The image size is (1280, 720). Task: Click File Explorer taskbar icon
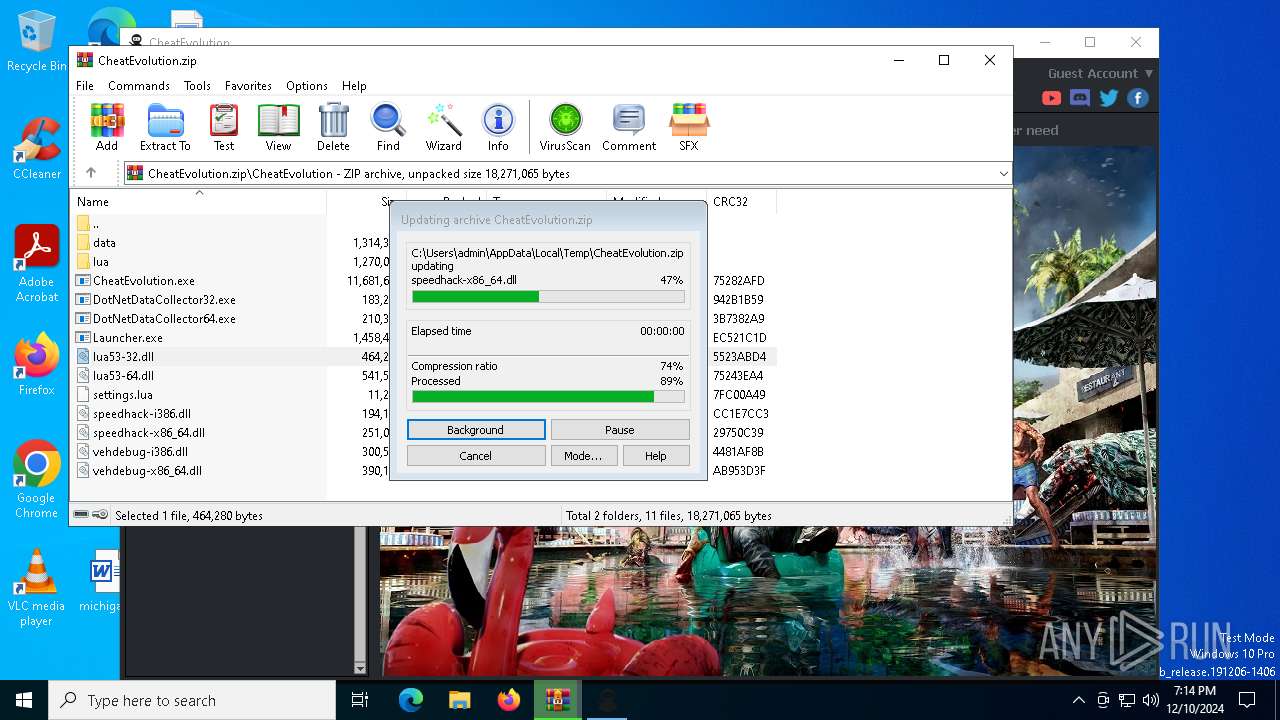459,700
